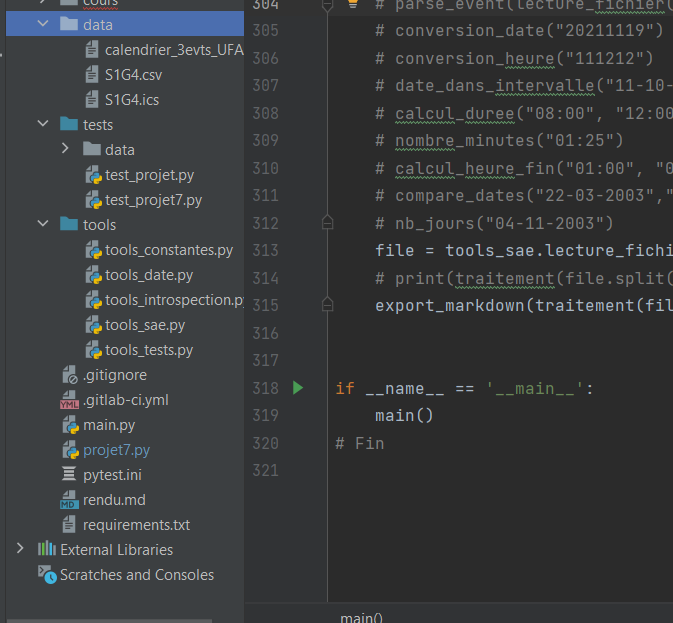Viewport: 673px width, 623px height.
Task: Click the .gitignore file icon
Action: click(69, 375)
